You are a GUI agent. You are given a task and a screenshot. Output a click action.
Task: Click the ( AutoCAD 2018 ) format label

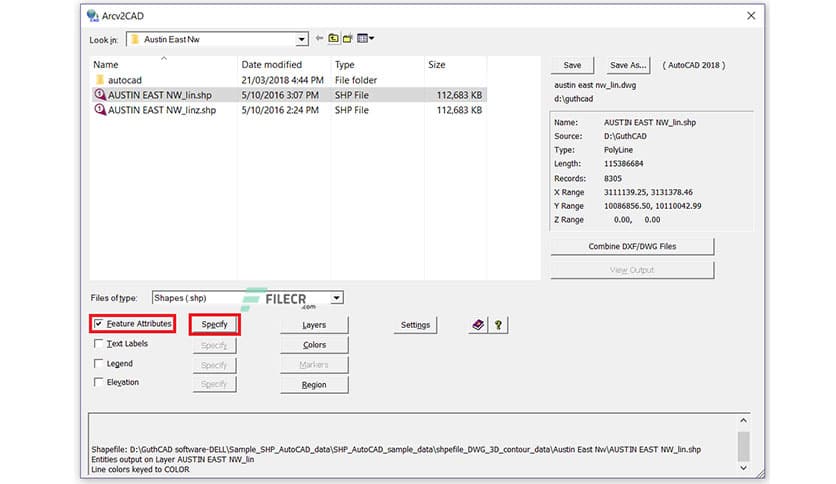click(x=694, y=65)
